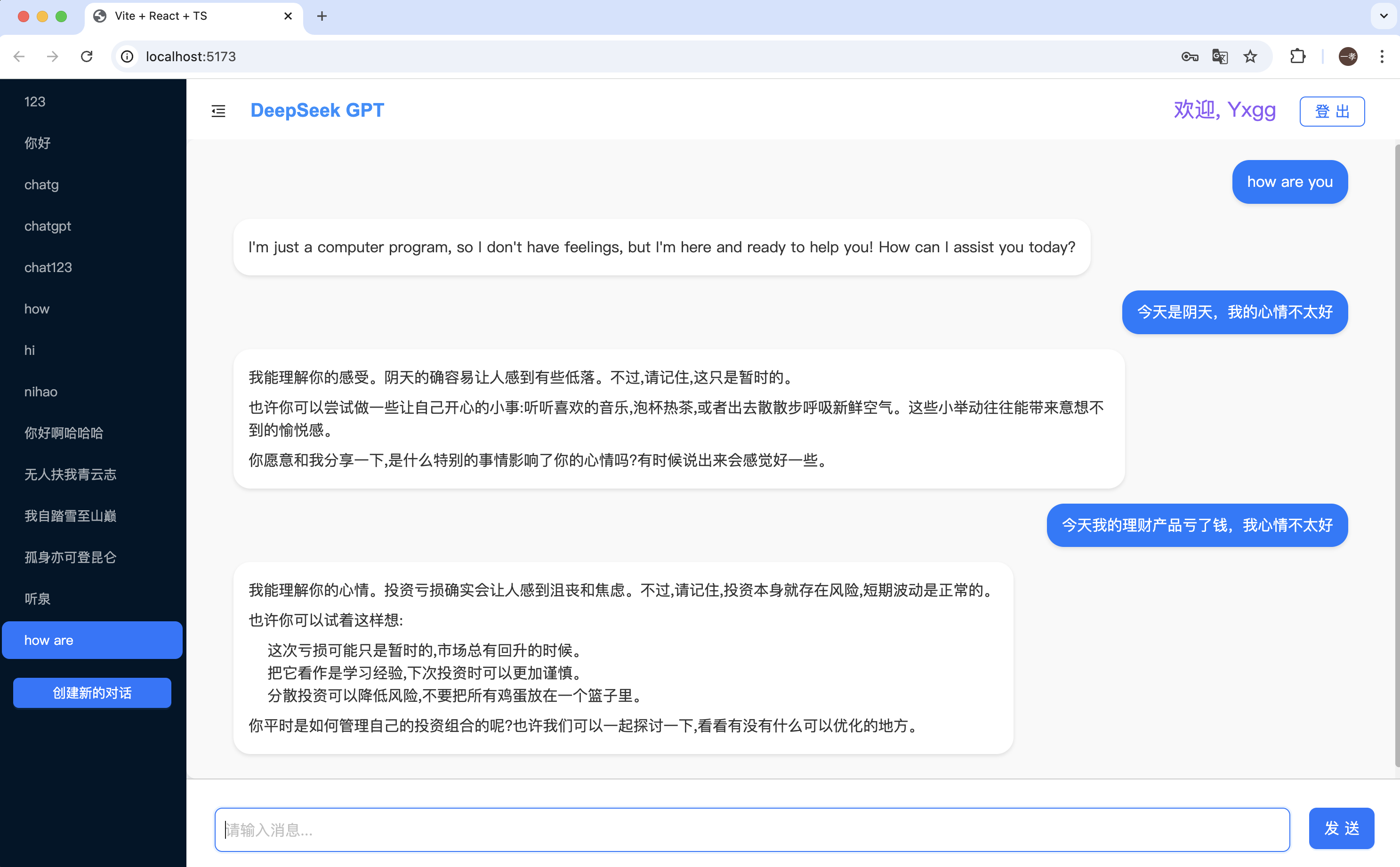
Task: Expand the tab search dropdown arrow
Action: (1384, 16)
